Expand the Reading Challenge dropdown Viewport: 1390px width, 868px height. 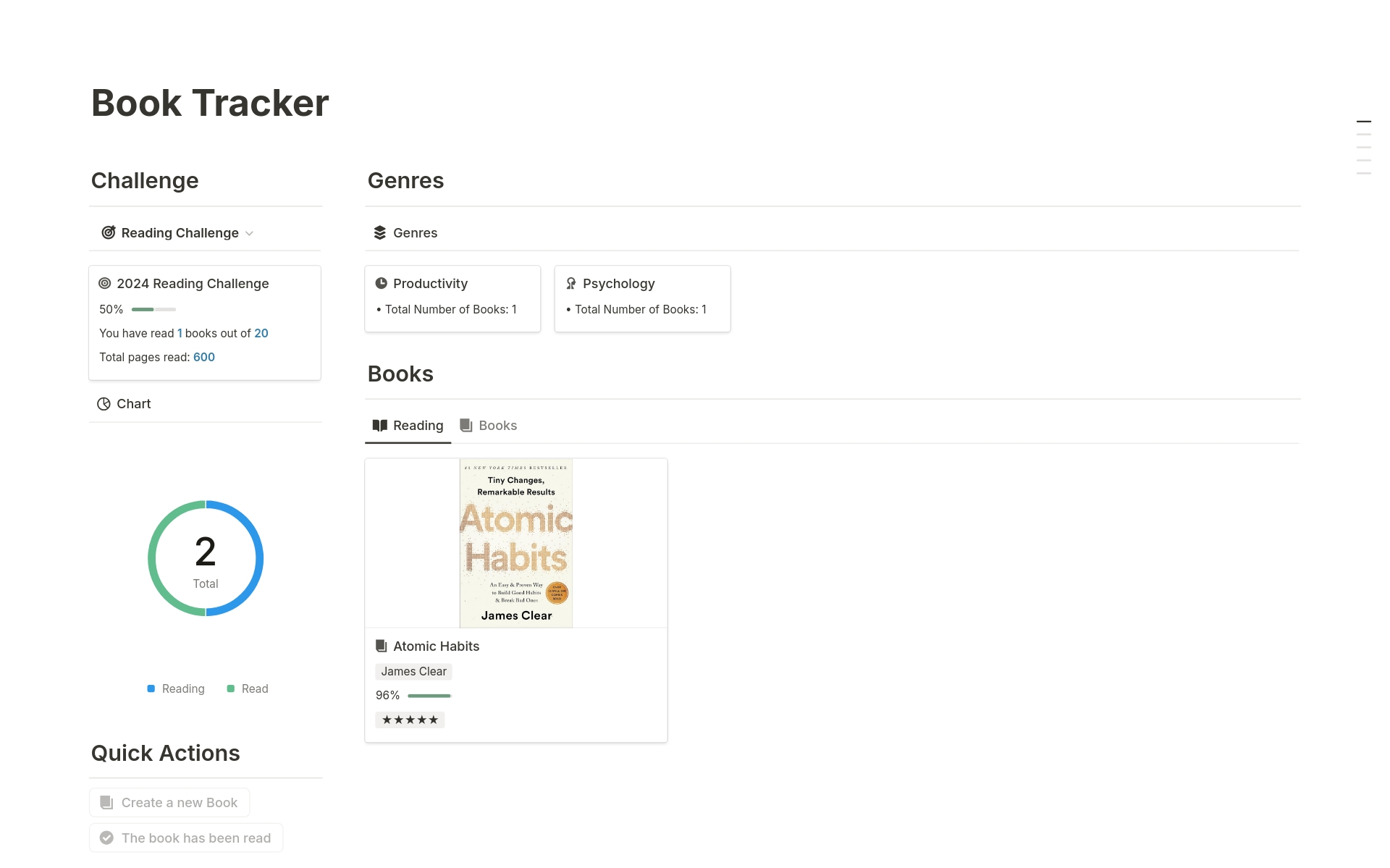(249, 233)
